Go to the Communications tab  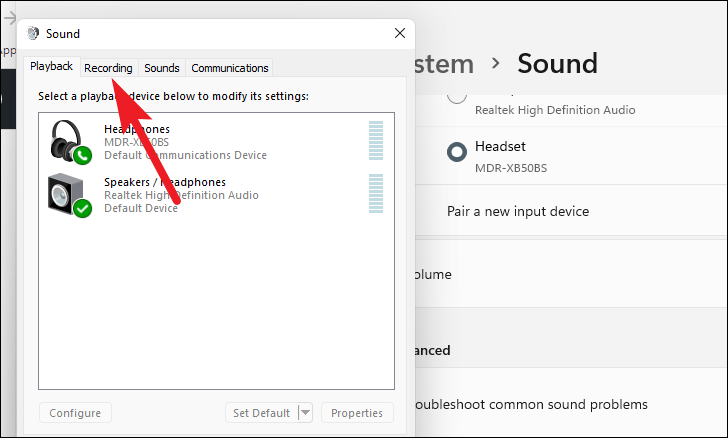(230, 68)
